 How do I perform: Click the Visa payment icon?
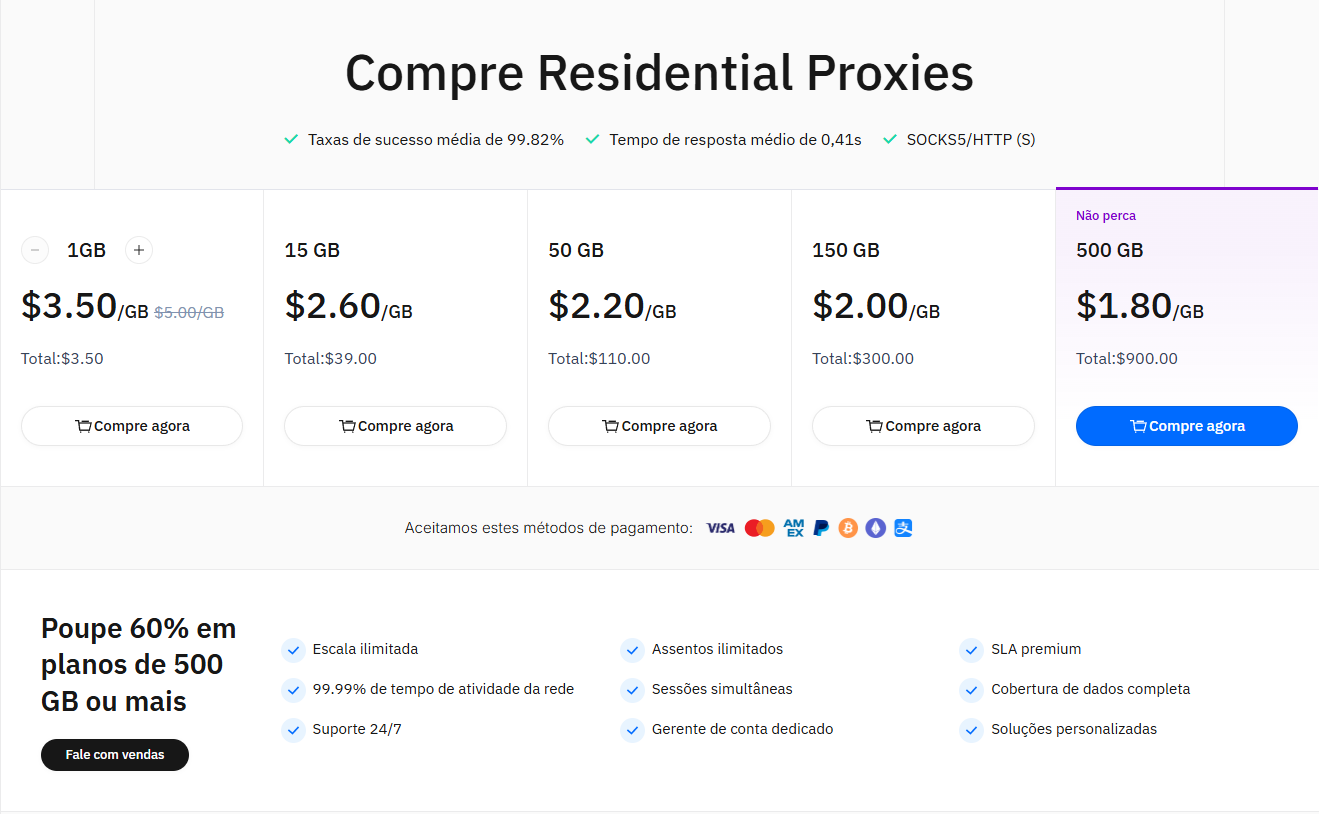coord(720,528)
